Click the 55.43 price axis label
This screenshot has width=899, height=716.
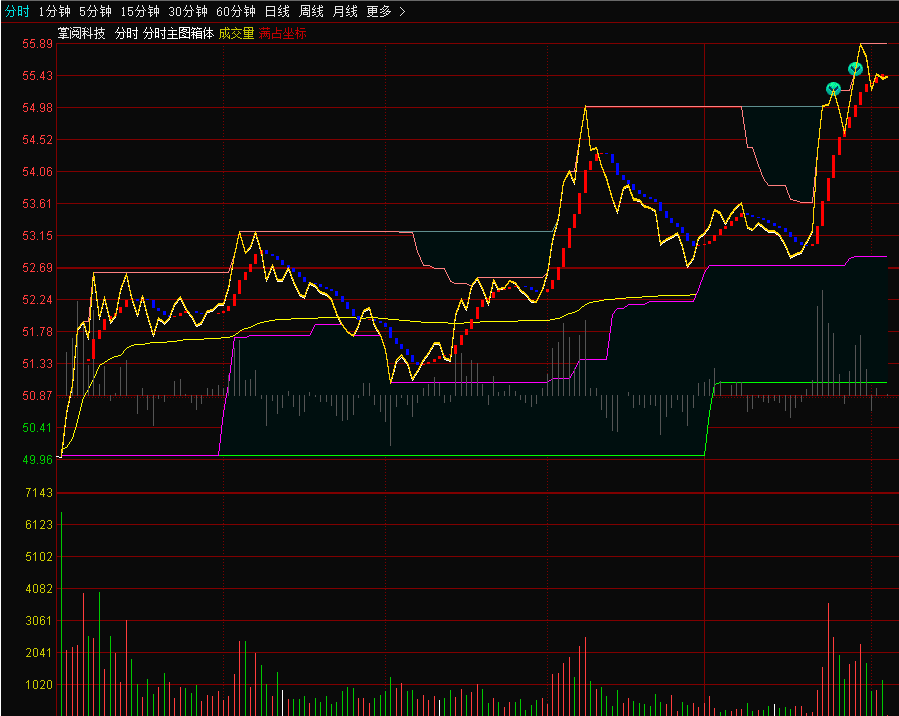[x=37, y=76]
